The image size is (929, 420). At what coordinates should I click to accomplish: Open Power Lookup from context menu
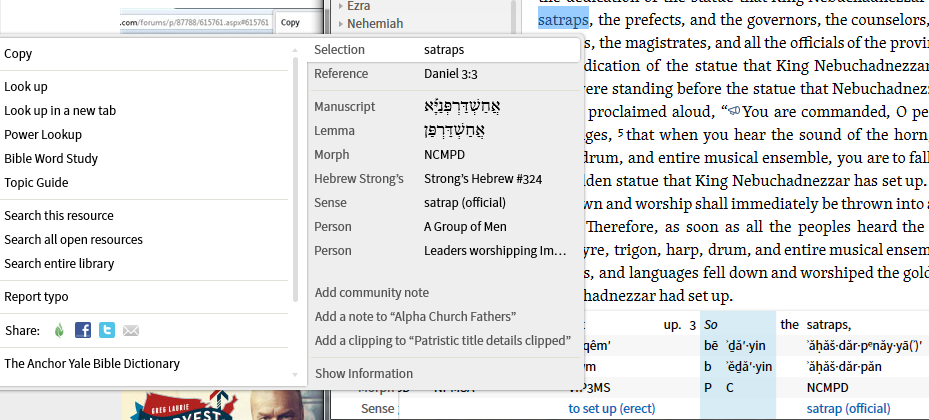coord(43,135)
